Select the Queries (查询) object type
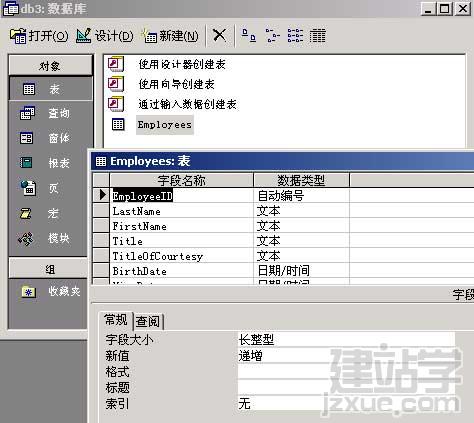474x423 pixels. pyautogui.click(x=50, y=113)
